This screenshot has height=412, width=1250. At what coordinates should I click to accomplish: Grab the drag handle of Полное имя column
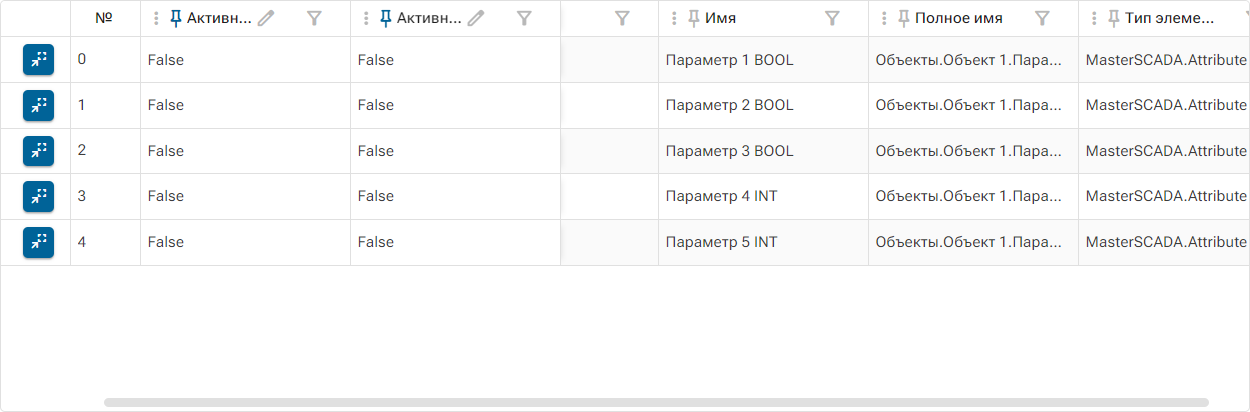(x=883, y=18)
